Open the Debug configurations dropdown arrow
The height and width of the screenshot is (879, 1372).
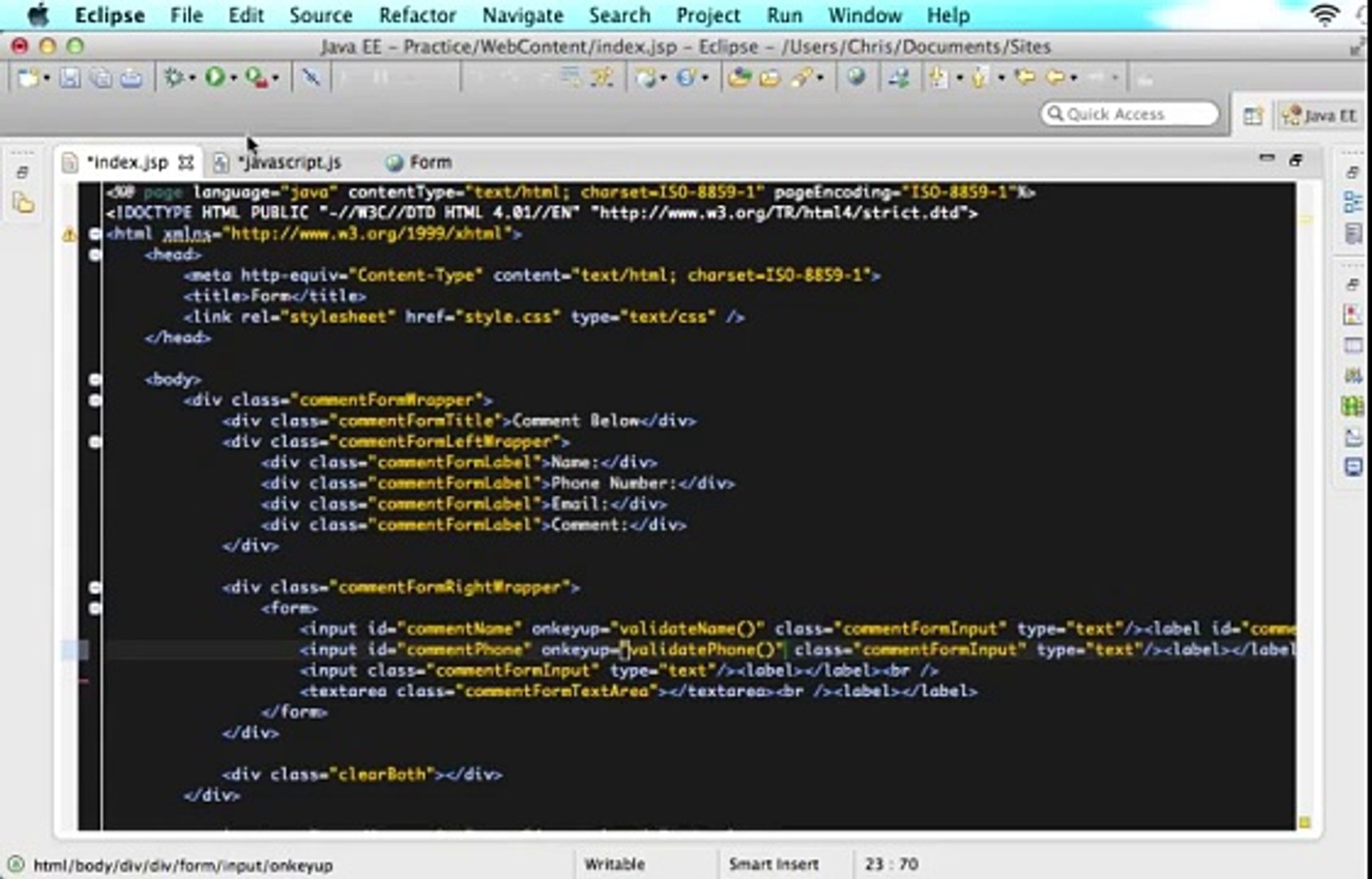tap(193, 78)
